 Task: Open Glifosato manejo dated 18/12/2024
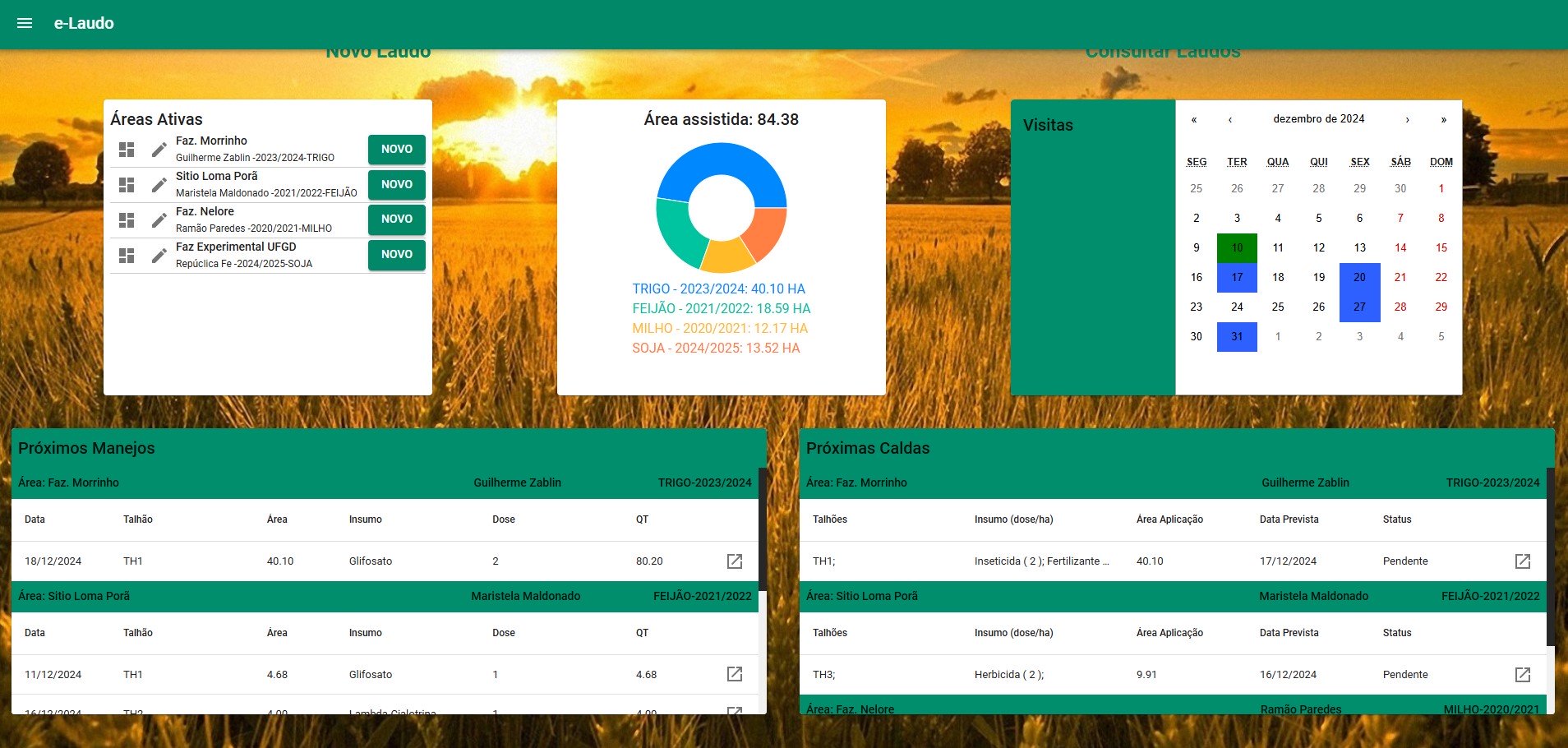[734, 561]
